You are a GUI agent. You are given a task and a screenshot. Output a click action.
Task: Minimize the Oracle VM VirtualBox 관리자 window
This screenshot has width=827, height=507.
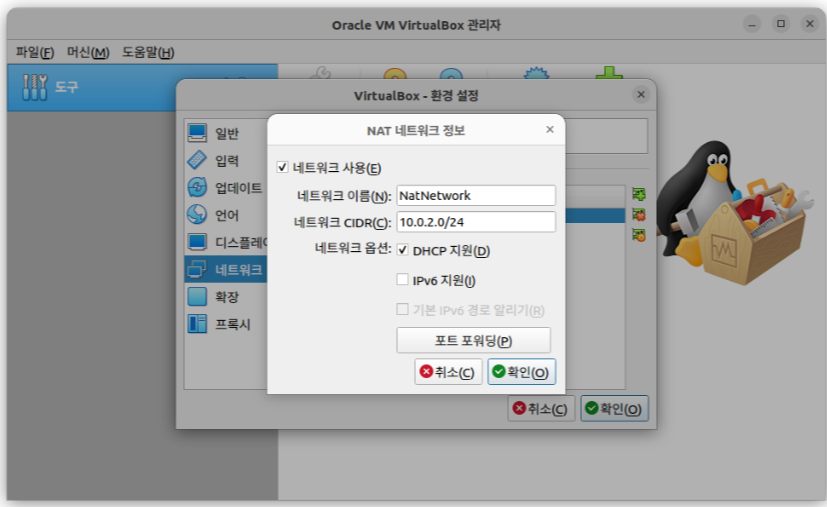point(752,24)
